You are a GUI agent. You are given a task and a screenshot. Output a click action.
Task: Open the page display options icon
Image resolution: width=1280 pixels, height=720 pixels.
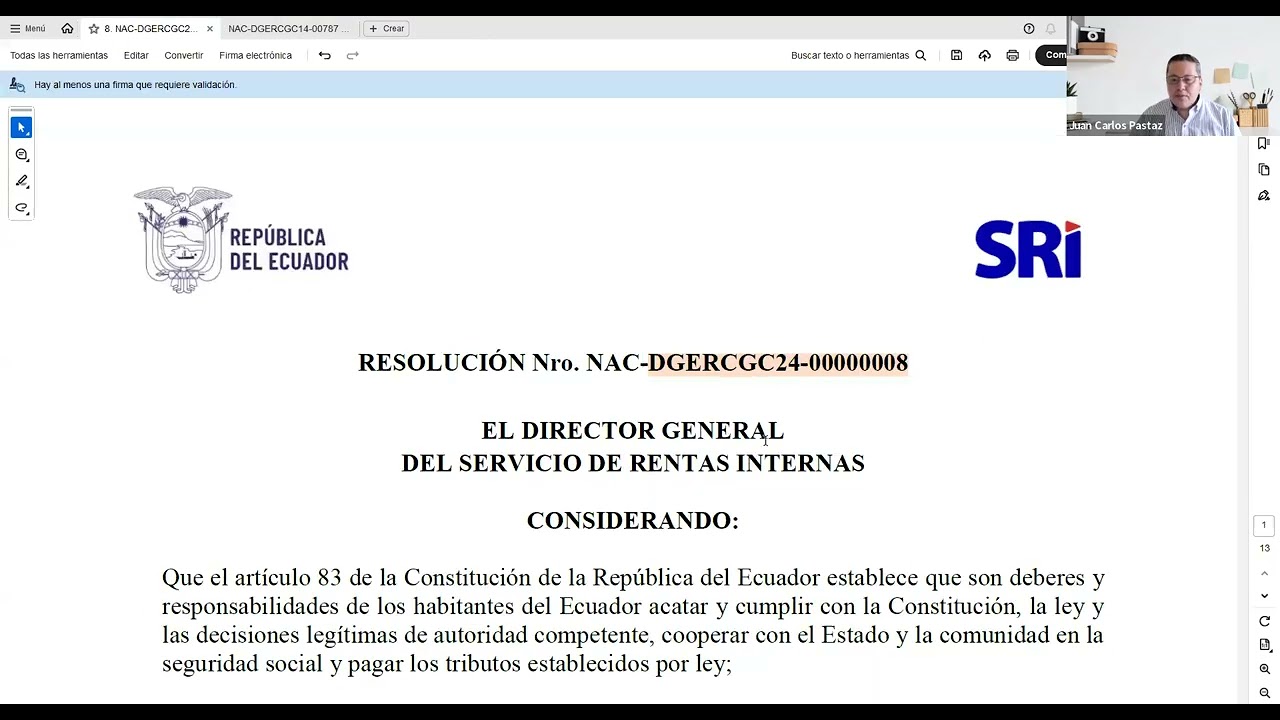1264,645
